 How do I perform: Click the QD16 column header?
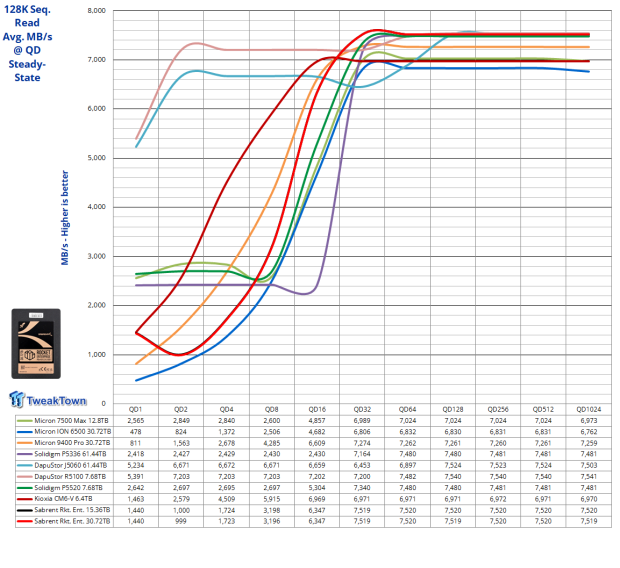coord(317,409)
